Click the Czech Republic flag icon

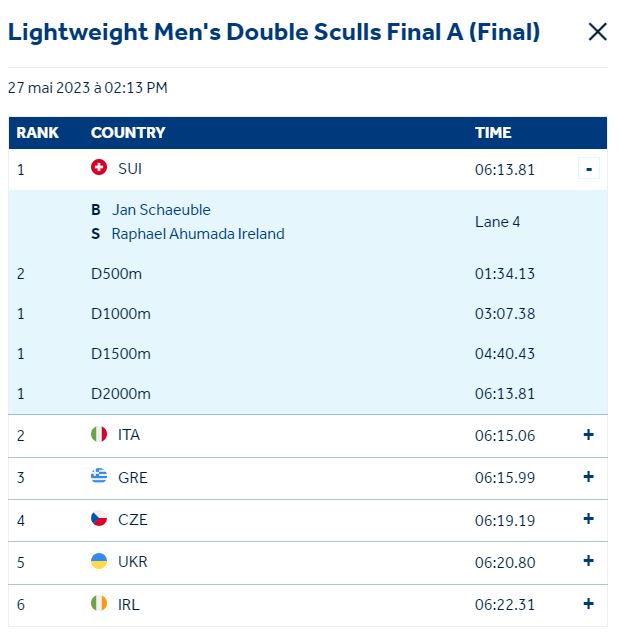[99, 519]
